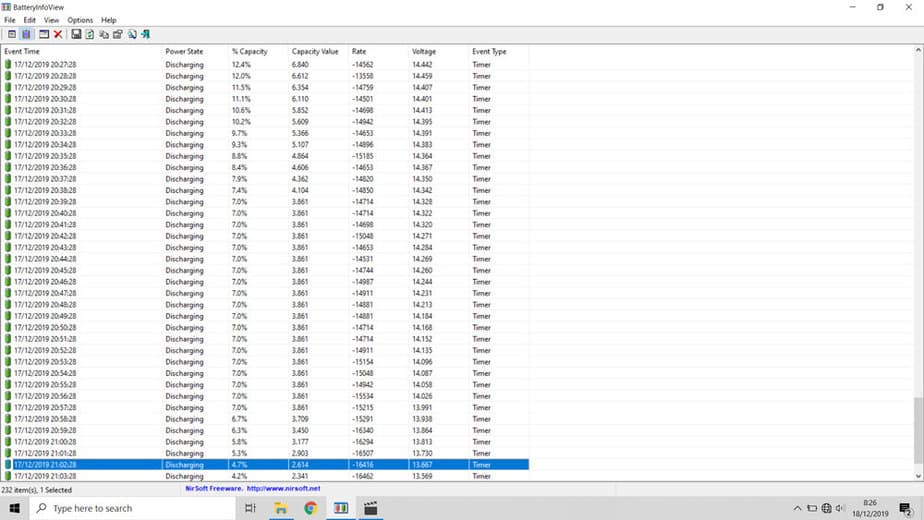Click the Properties toolbar icon
924x520 pixels.
tap(118, 34)
